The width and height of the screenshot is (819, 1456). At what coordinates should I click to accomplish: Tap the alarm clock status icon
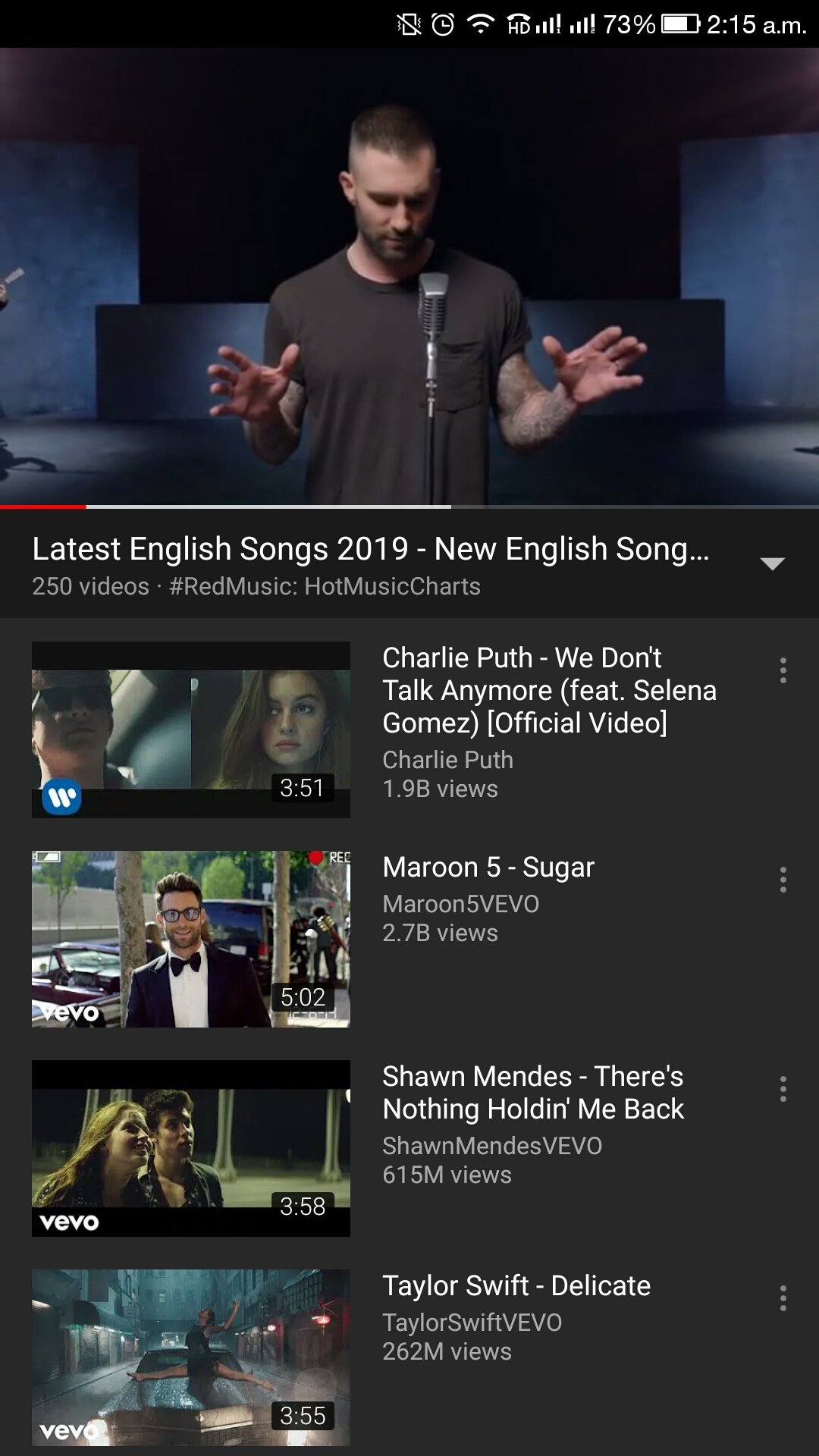pos(443,24)
